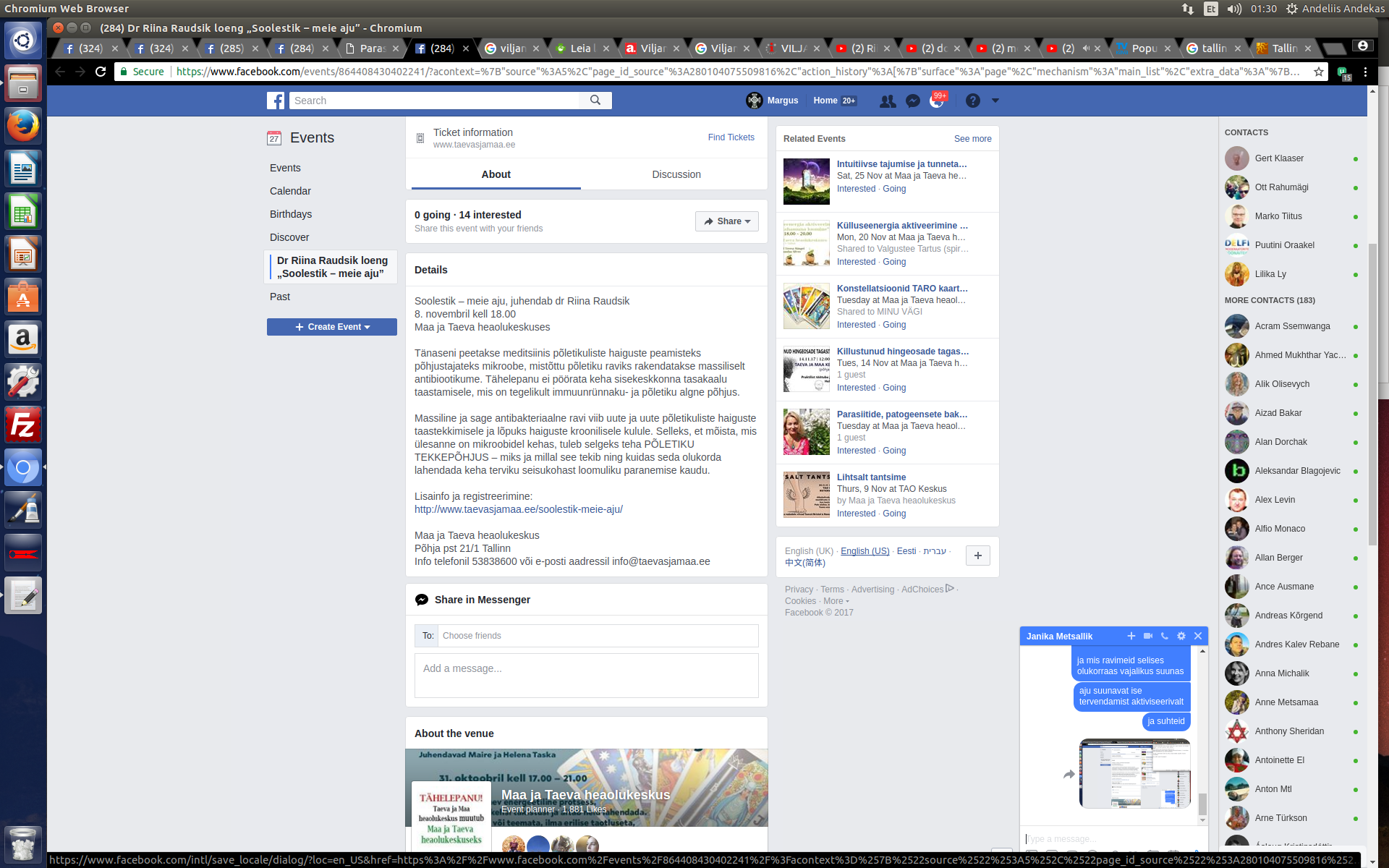
Task: Open LibreOffice Impress from the launcher
Action: (23, 254)
